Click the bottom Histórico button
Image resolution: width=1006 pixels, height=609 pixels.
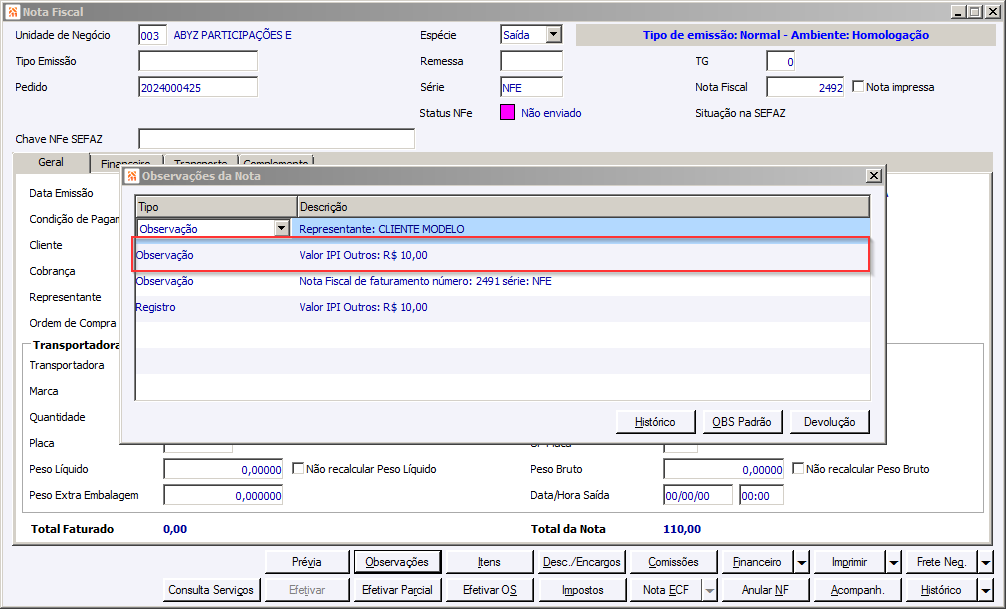click(x=941, y=590)
